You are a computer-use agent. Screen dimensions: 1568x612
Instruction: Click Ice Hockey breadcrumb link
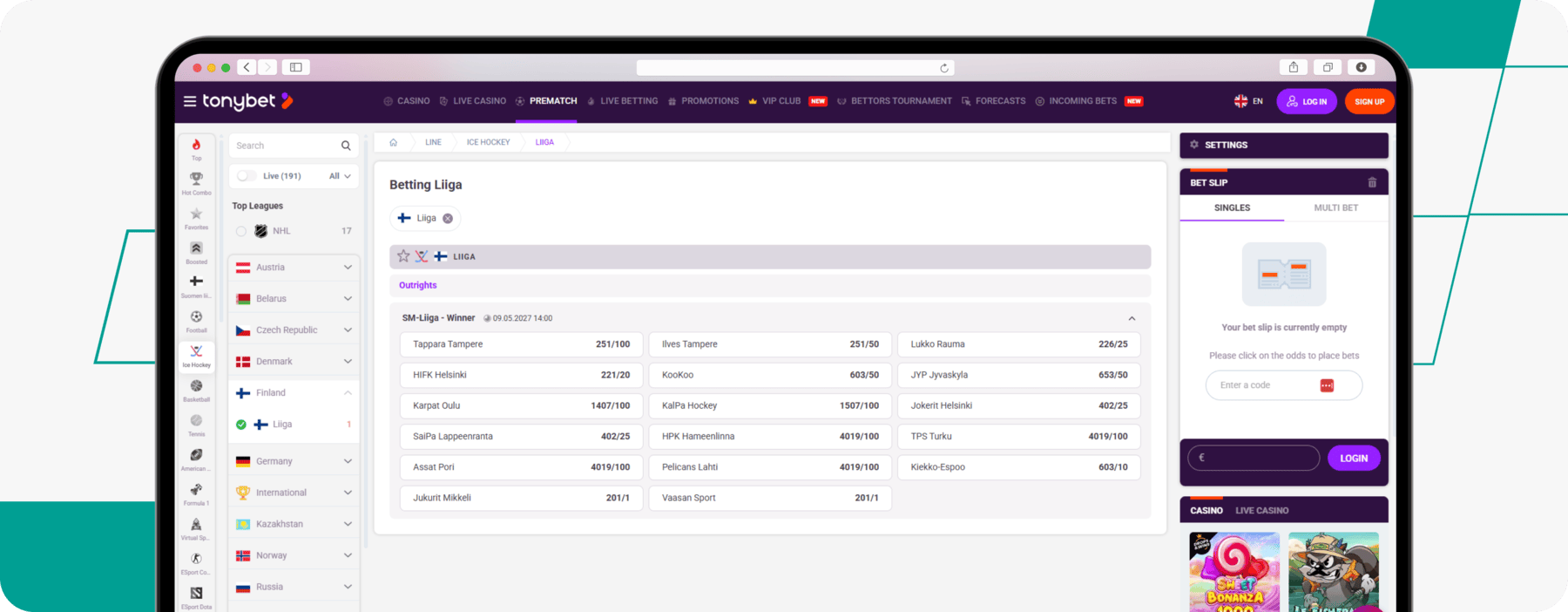click(488, 142)
